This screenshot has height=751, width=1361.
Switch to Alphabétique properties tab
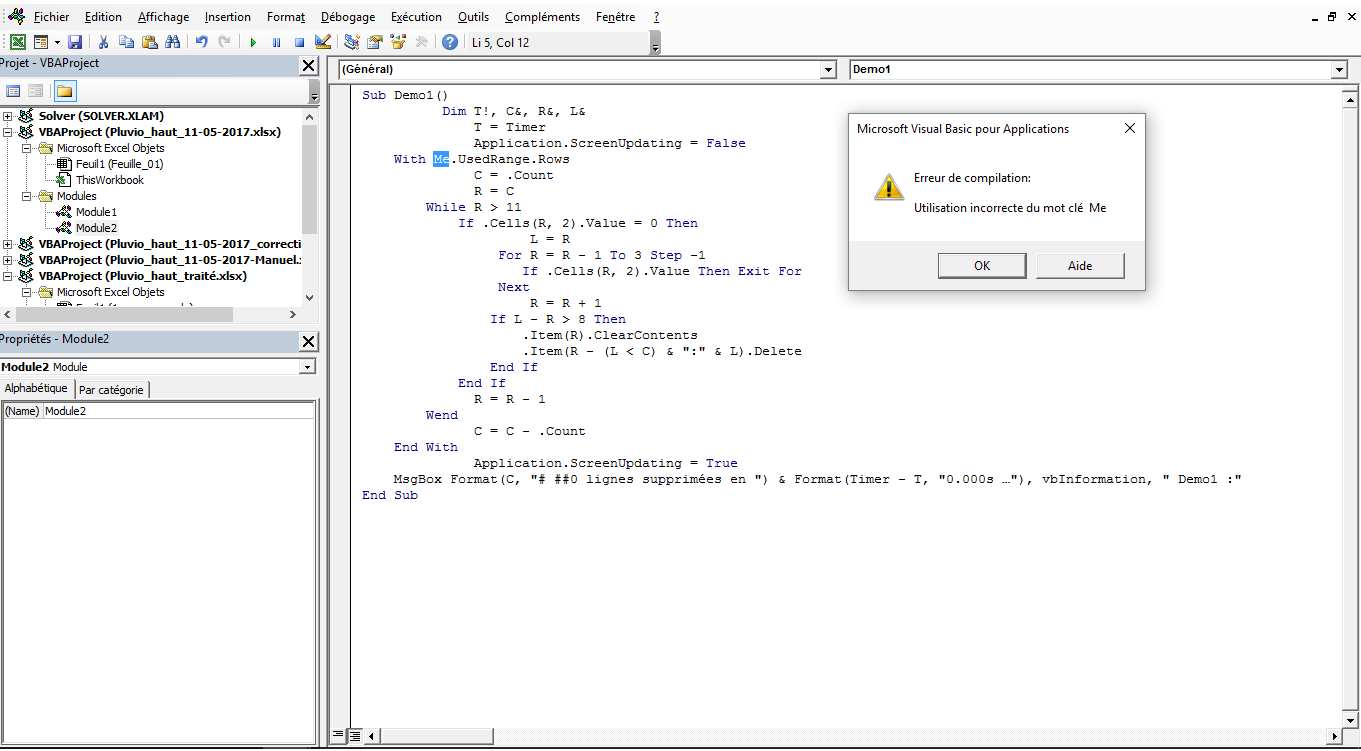click(x=36, y=388)
